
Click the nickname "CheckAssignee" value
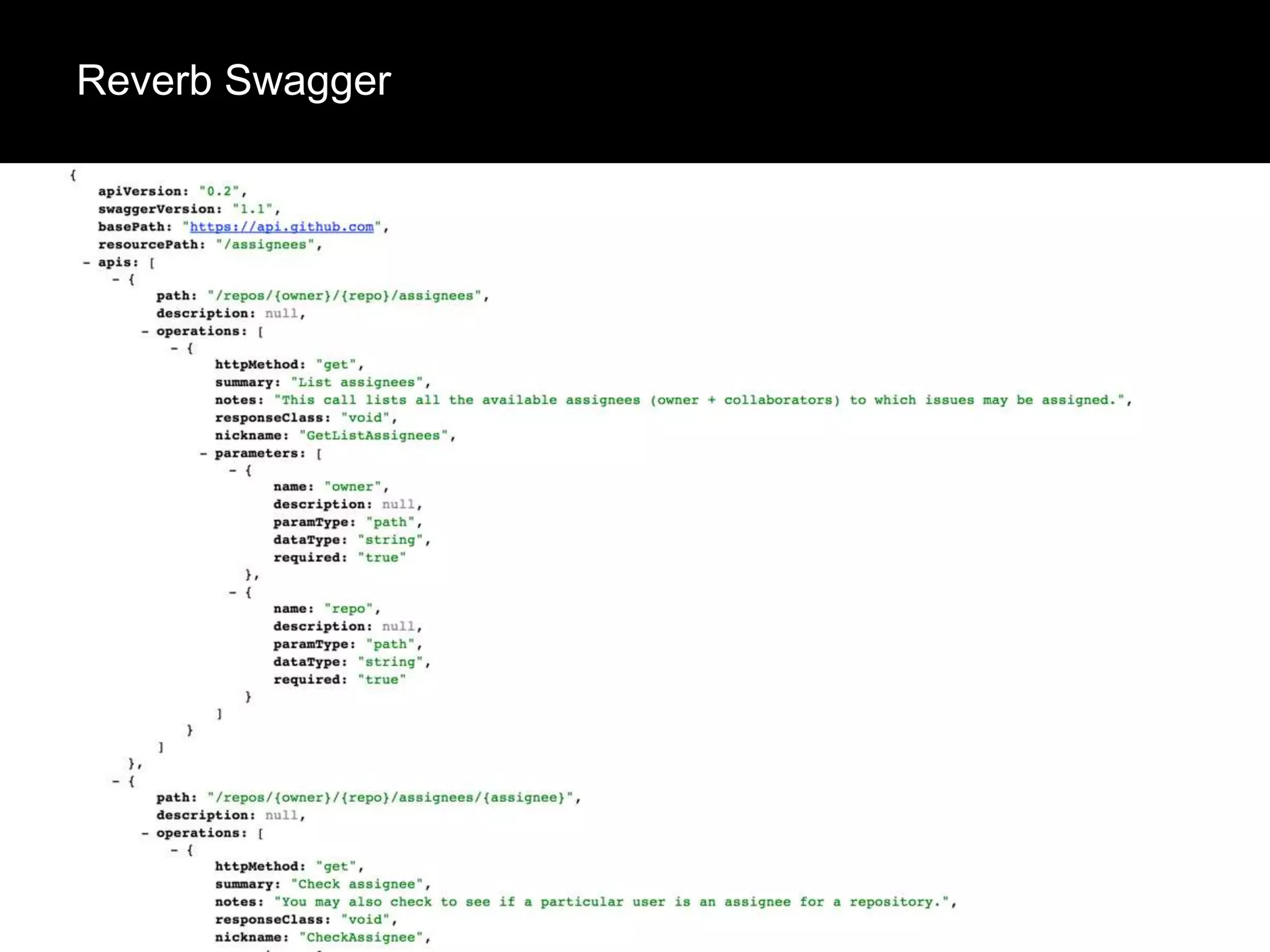(361, 938)
